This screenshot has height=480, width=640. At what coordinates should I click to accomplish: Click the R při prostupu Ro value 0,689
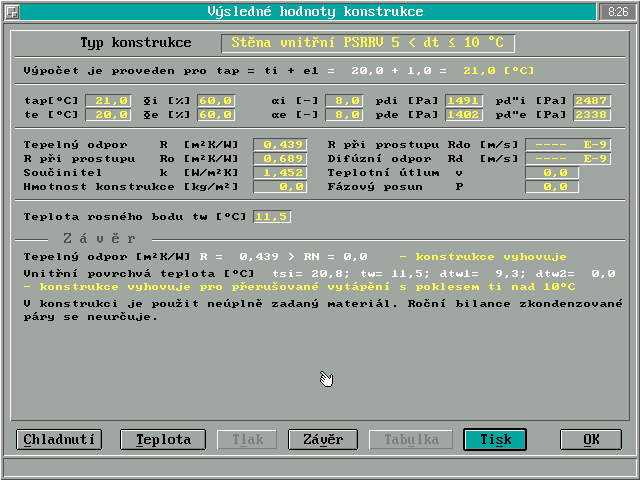pos(283,159)
